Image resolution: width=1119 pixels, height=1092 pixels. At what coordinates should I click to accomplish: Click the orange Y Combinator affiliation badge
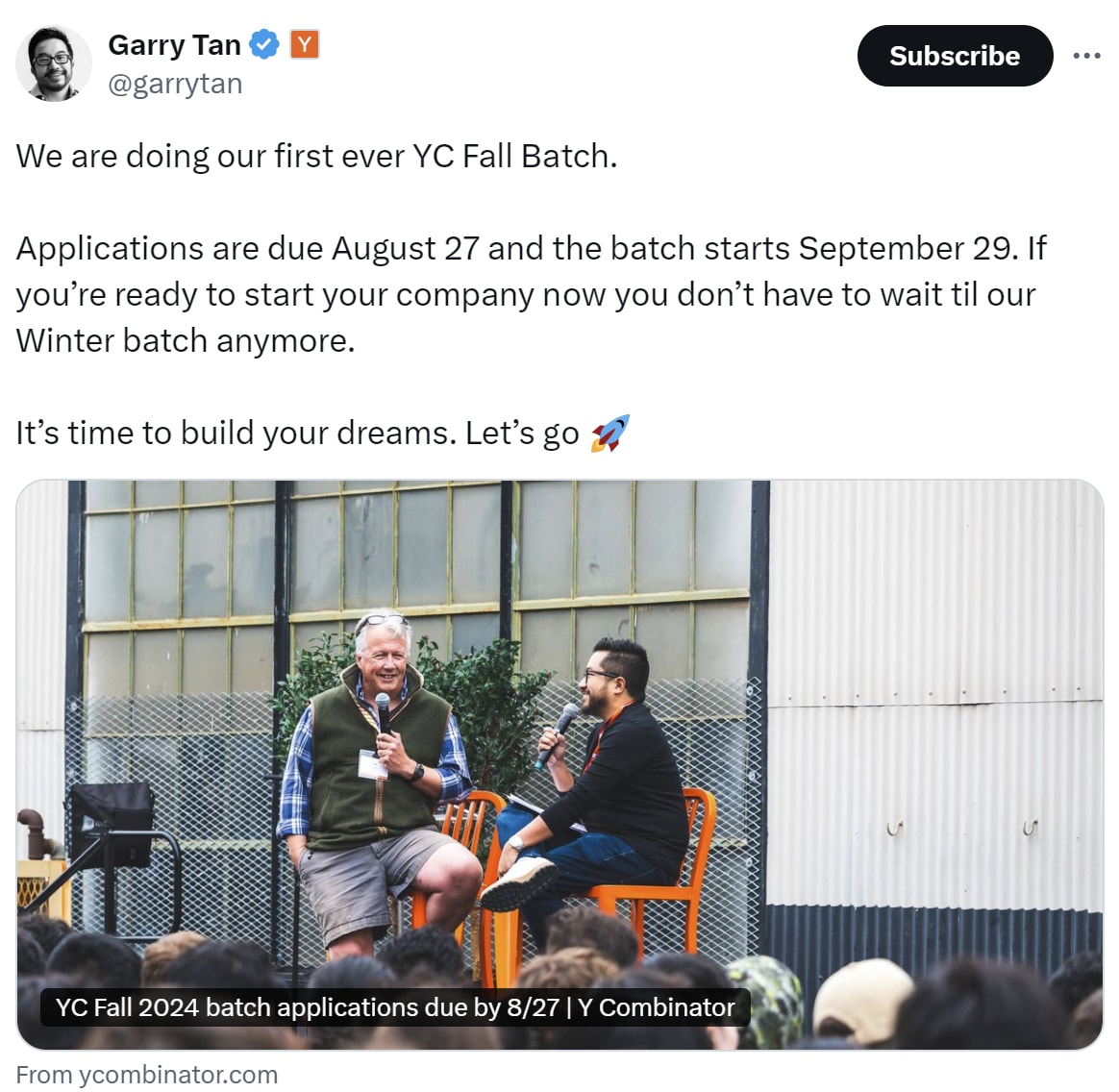(303, 44)
